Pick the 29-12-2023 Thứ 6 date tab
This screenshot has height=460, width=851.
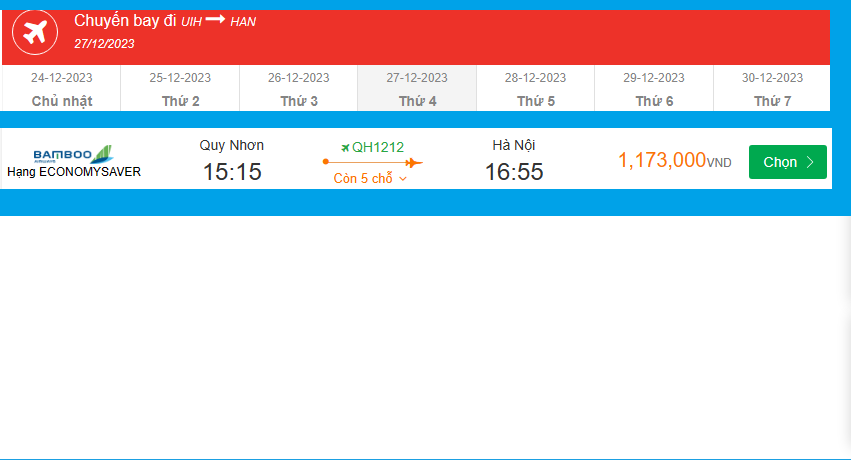pyautogui.click(x=654, y=89)
